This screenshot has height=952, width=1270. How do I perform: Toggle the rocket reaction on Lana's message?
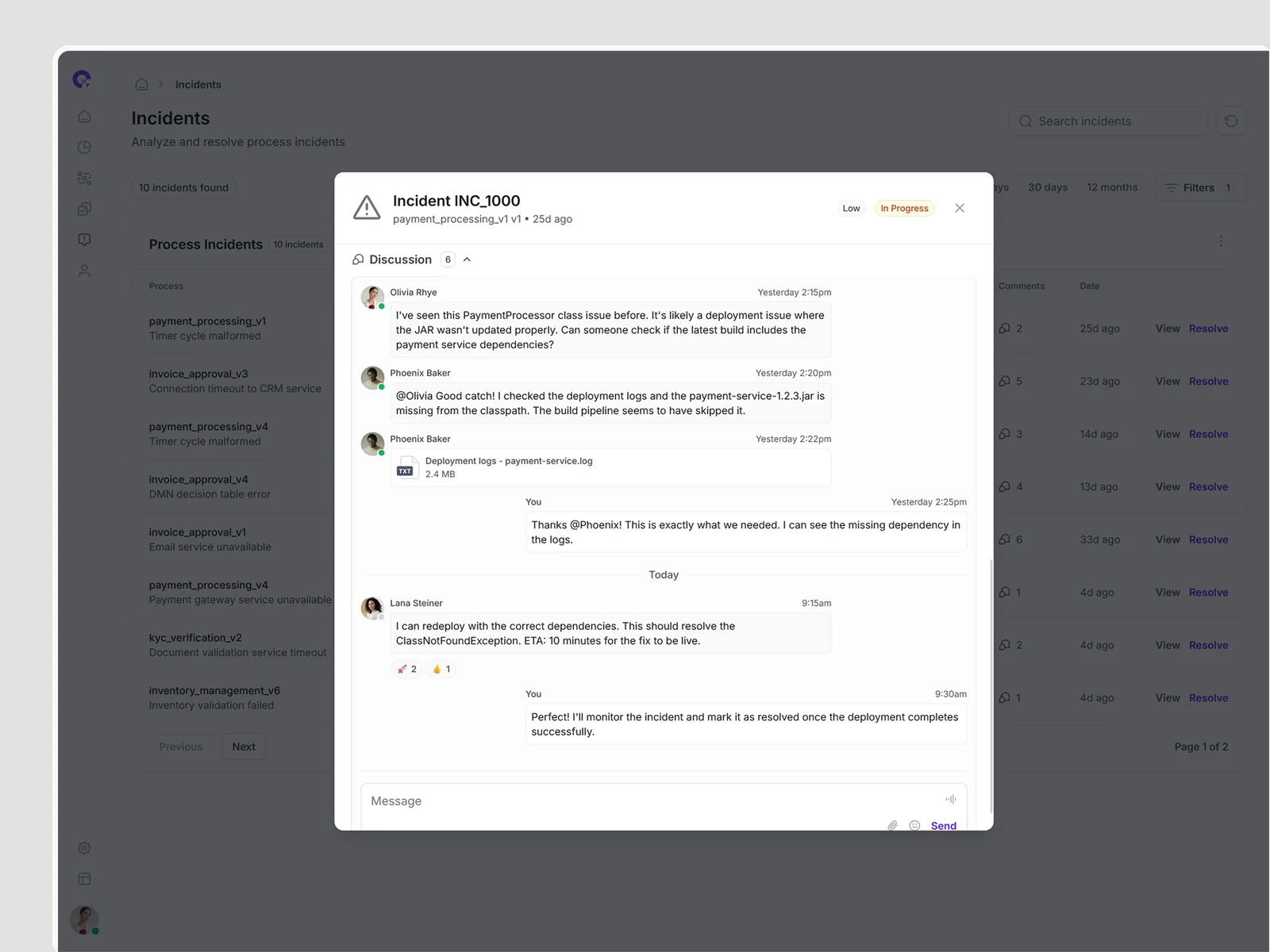click(x=406, y=669)
